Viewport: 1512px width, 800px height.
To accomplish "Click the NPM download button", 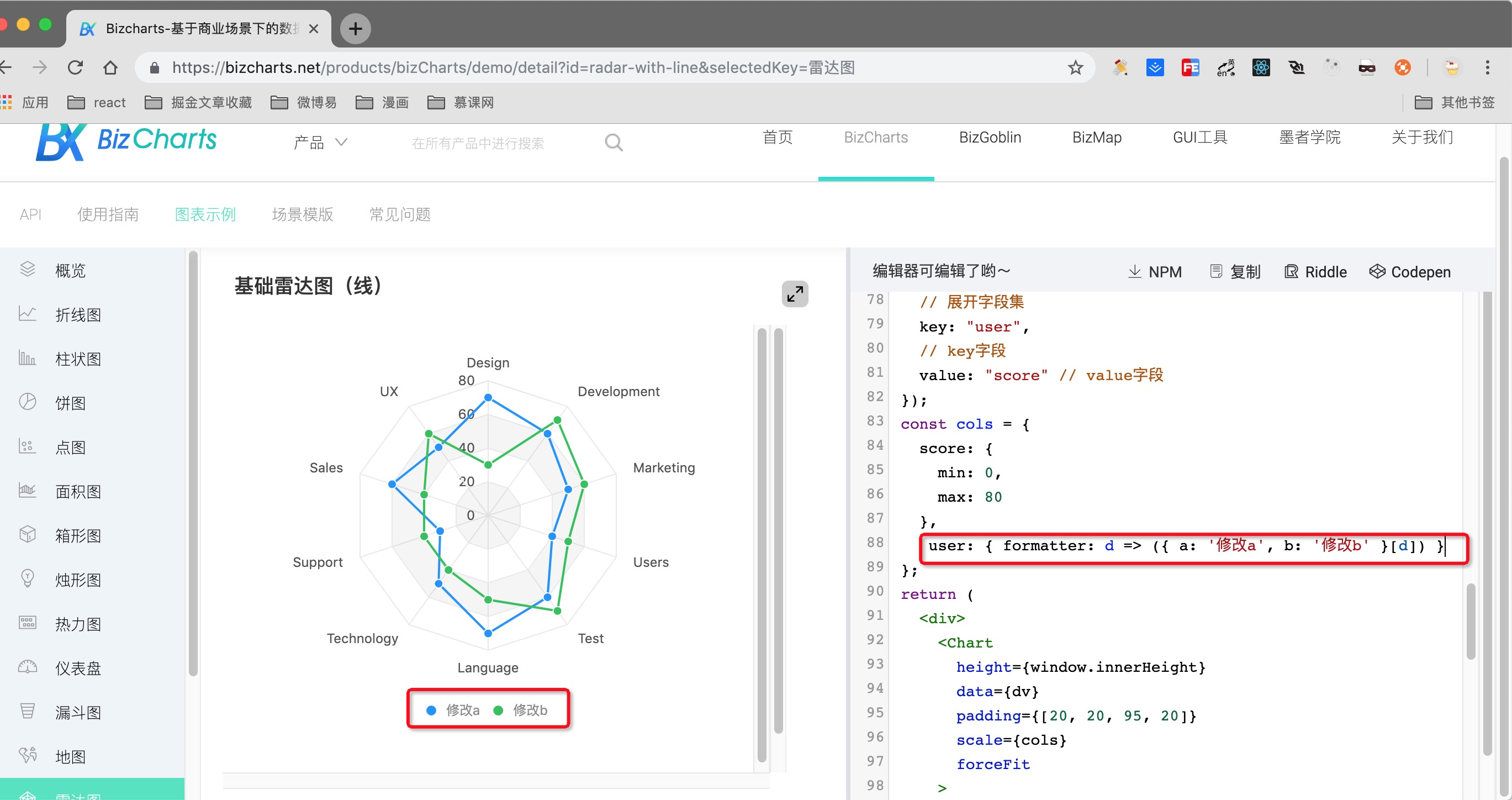I will (1154, 272).
